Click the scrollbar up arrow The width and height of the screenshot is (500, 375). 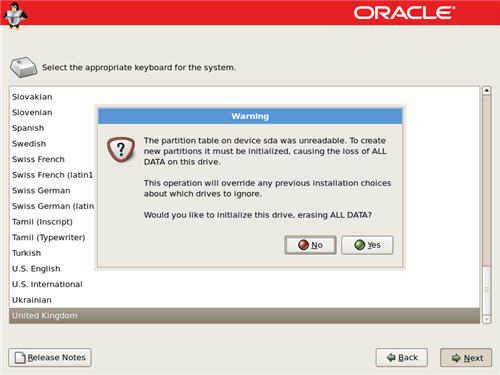487,91
